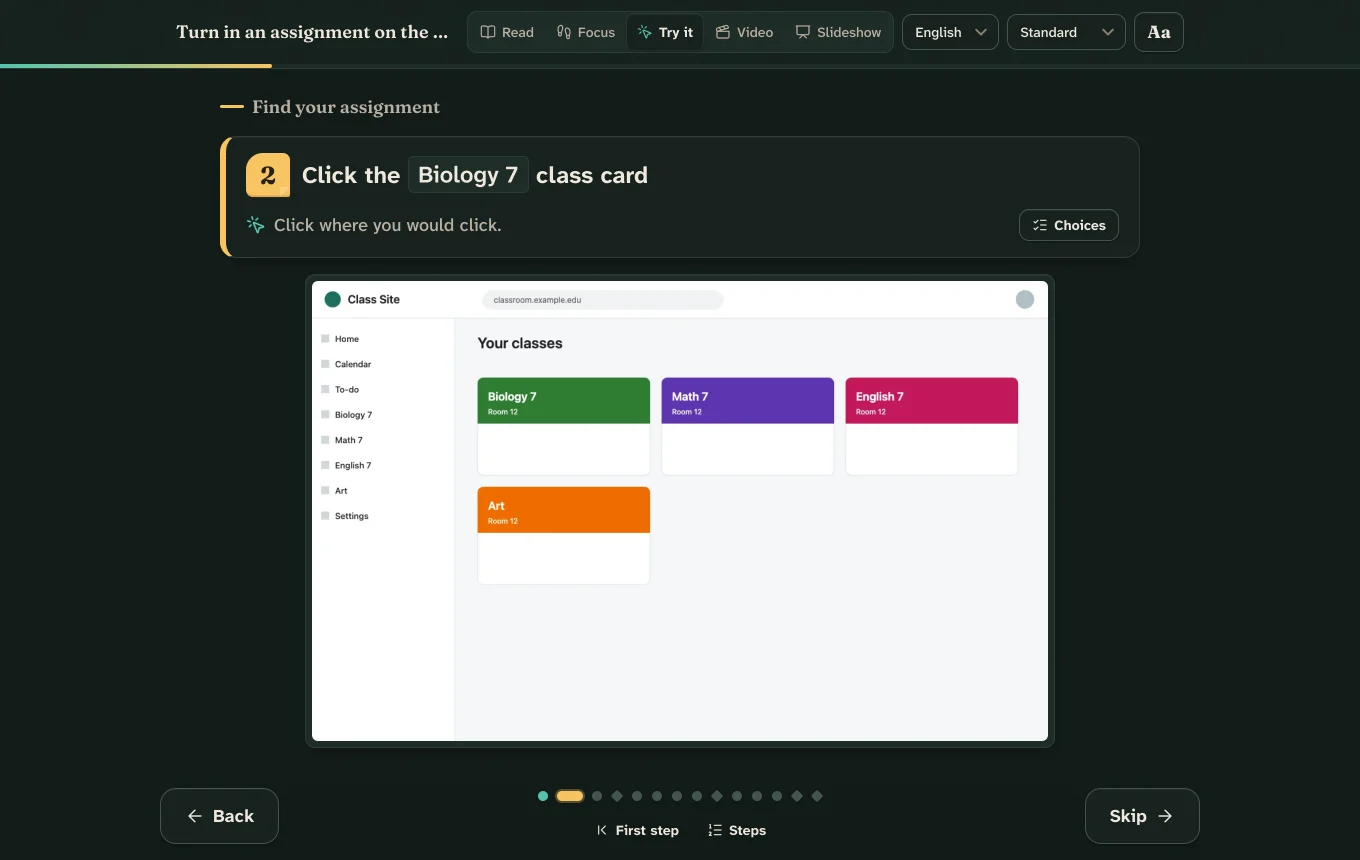The width and height of the screenshot is (1360, 860).
Task: Select the Try it tab
Action: (665, 32)
